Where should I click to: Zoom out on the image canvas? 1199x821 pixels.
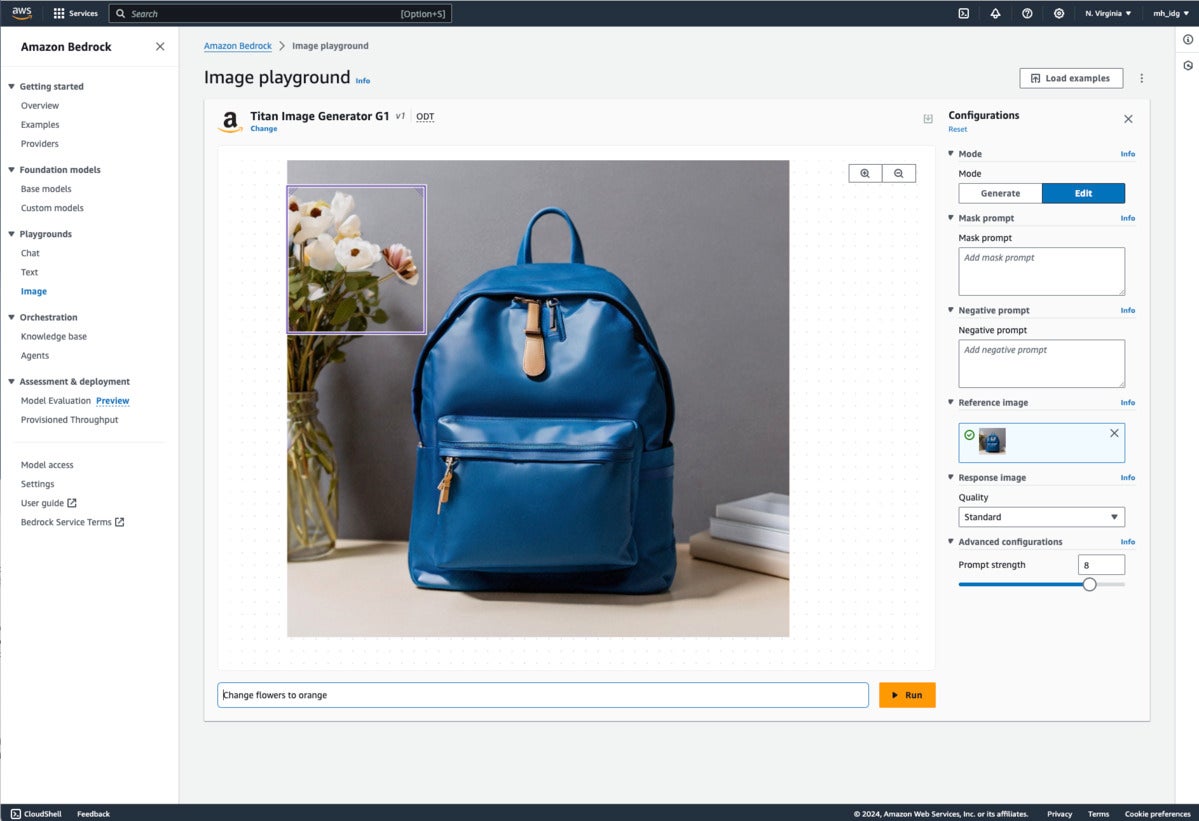click(x=898, y=174)
